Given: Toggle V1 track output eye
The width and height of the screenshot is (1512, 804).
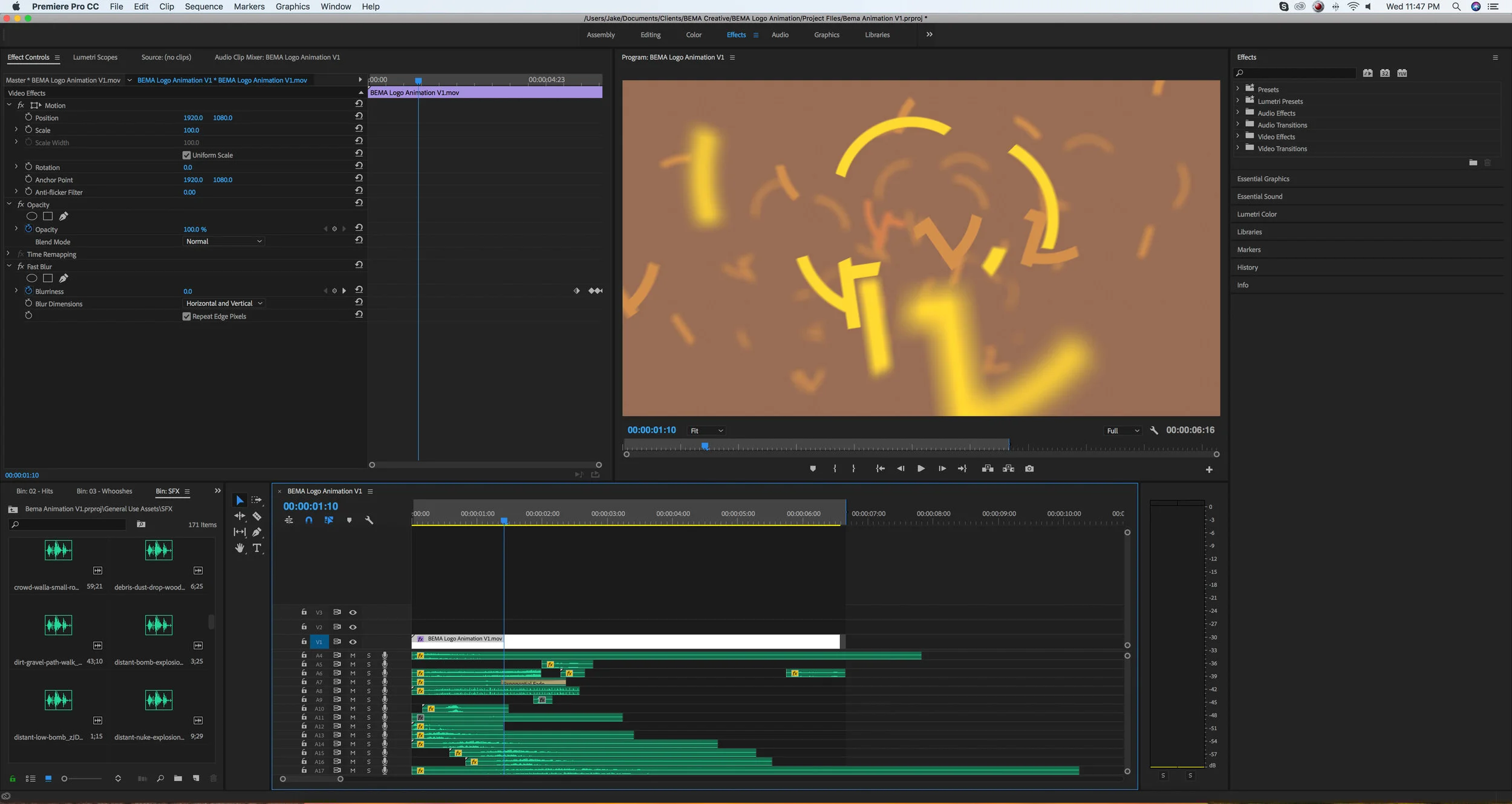Looking at the screenshot, I should 353,642.
